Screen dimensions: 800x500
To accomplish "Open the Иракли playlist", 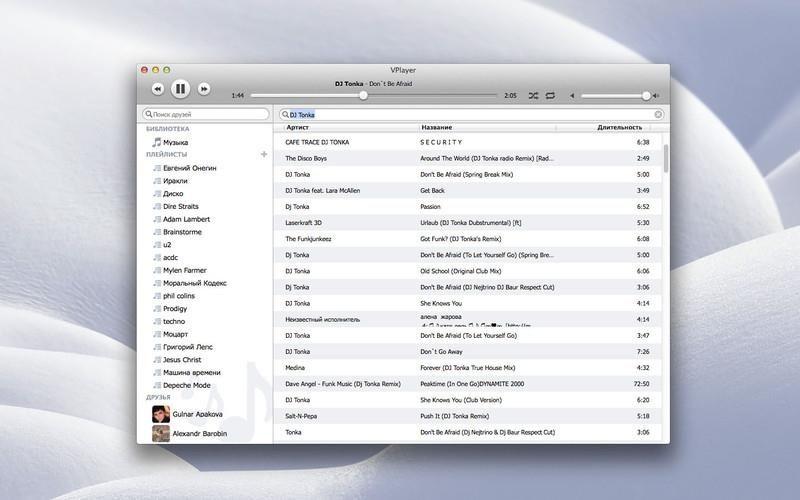I will point(175,181).
